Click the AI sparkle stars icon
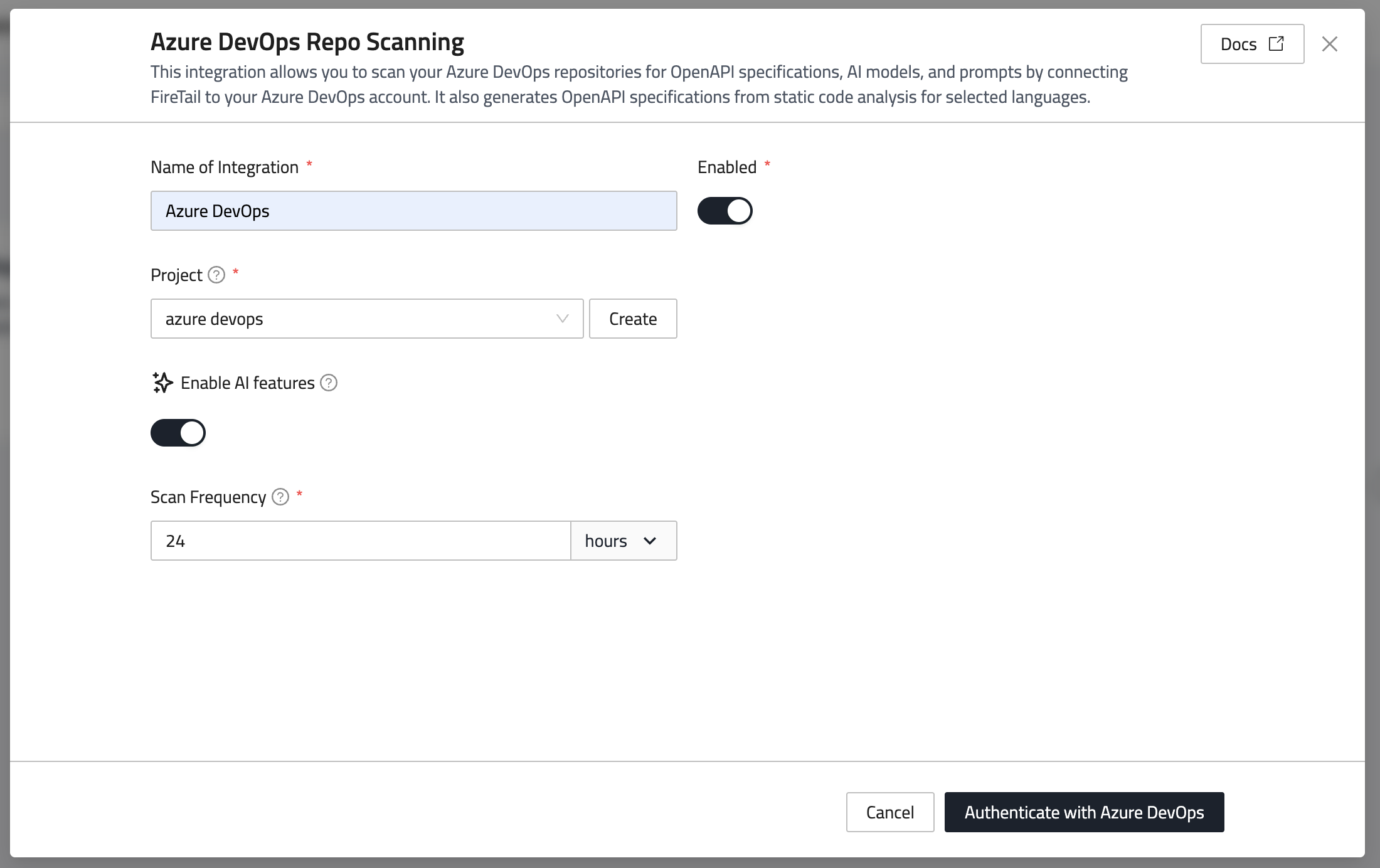Viewport: 1380px width, 868px height. pos(162,383)
